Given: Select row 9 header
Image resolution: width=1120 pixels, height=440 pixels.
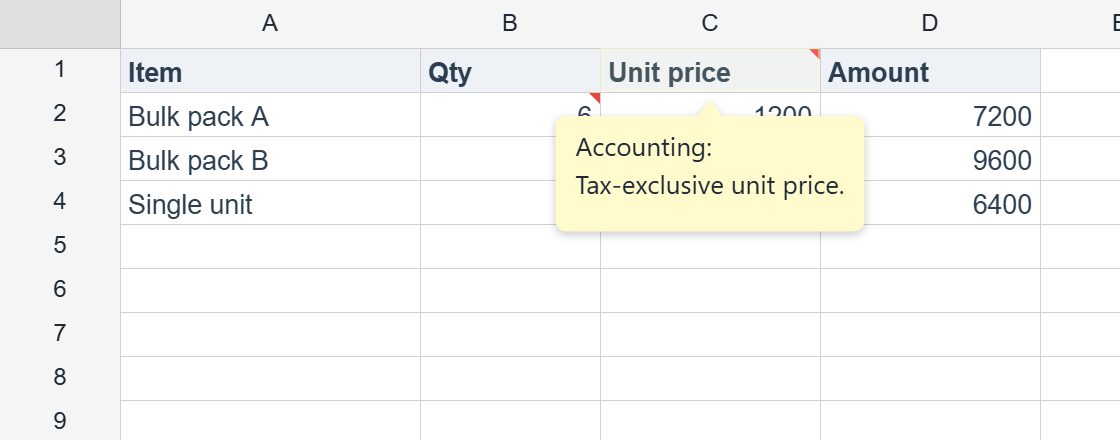Looking at the screenshot, I should tap(60, 420).
